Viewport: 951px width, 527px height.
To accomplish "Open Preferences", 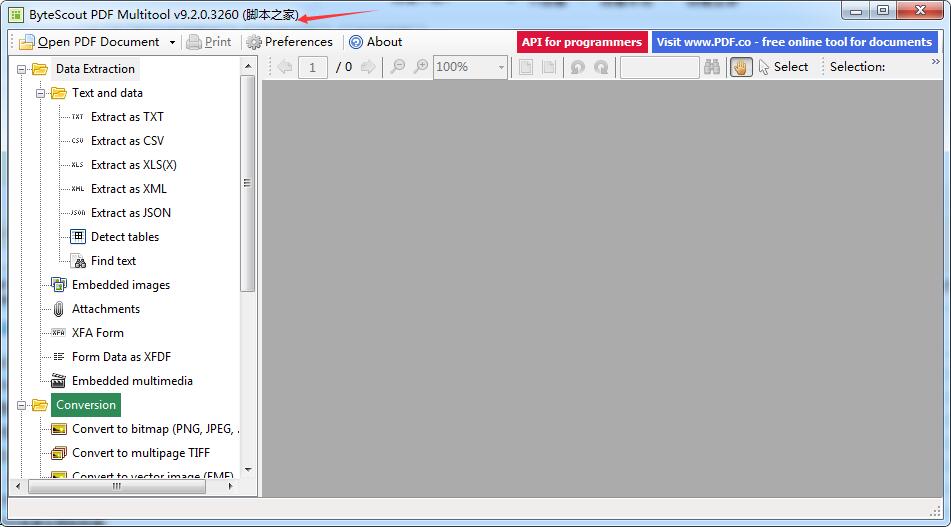I will click(289, 42).
